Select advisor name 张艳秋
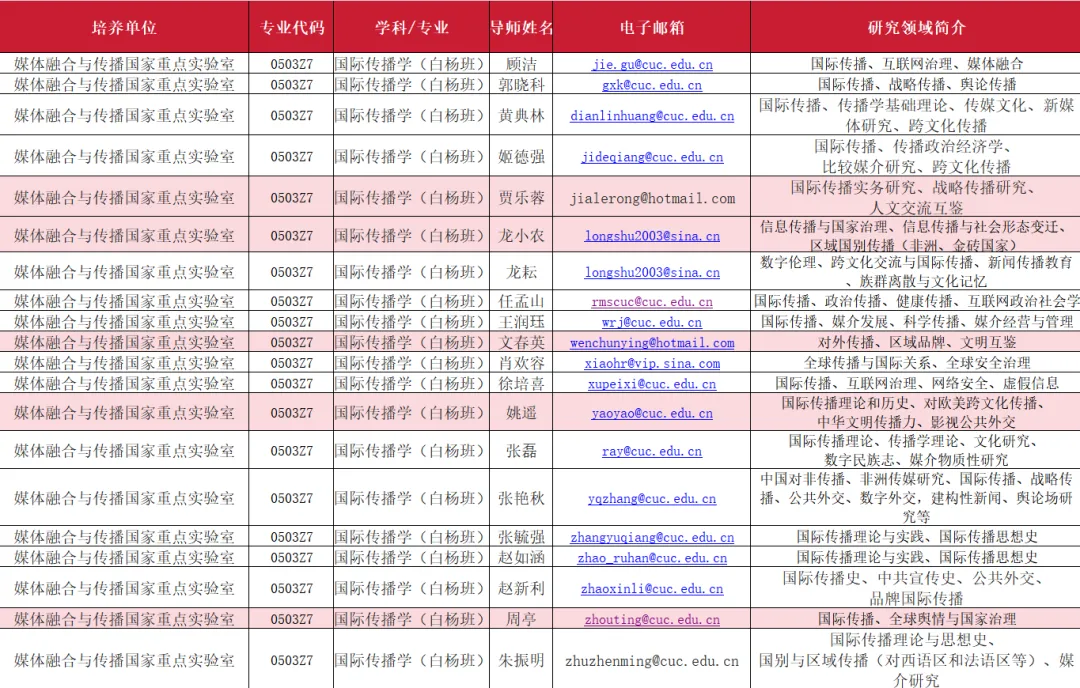The height and width of the screenshot is (688, 1080). pos(521,498)
